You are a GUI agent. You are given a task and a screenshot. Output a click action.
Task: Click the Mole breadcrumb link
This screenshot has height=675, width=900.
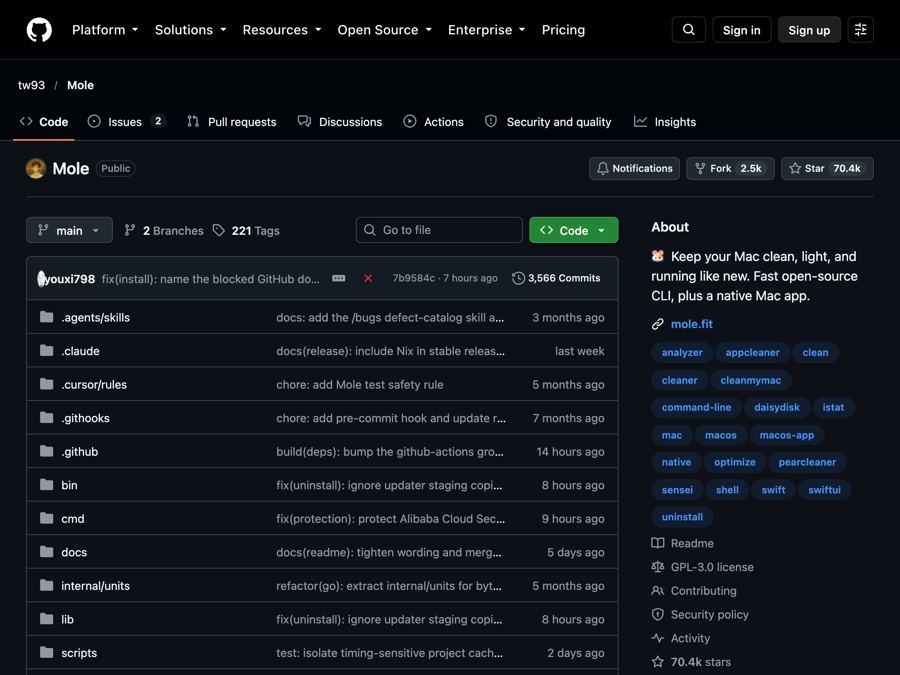click(80, 85)
